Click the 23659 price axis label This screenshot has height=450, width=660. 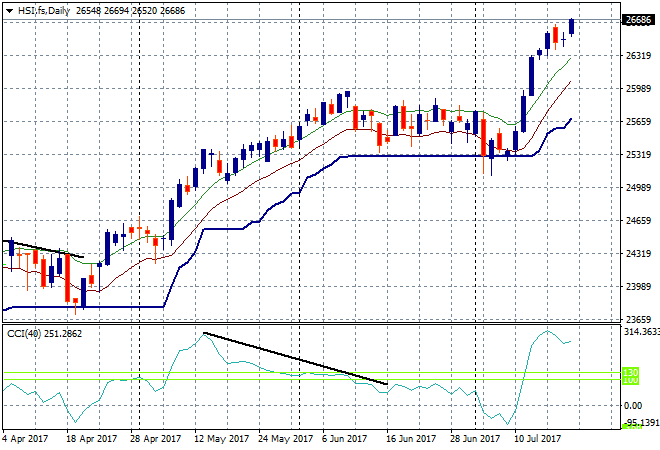(x=638, y=320)
